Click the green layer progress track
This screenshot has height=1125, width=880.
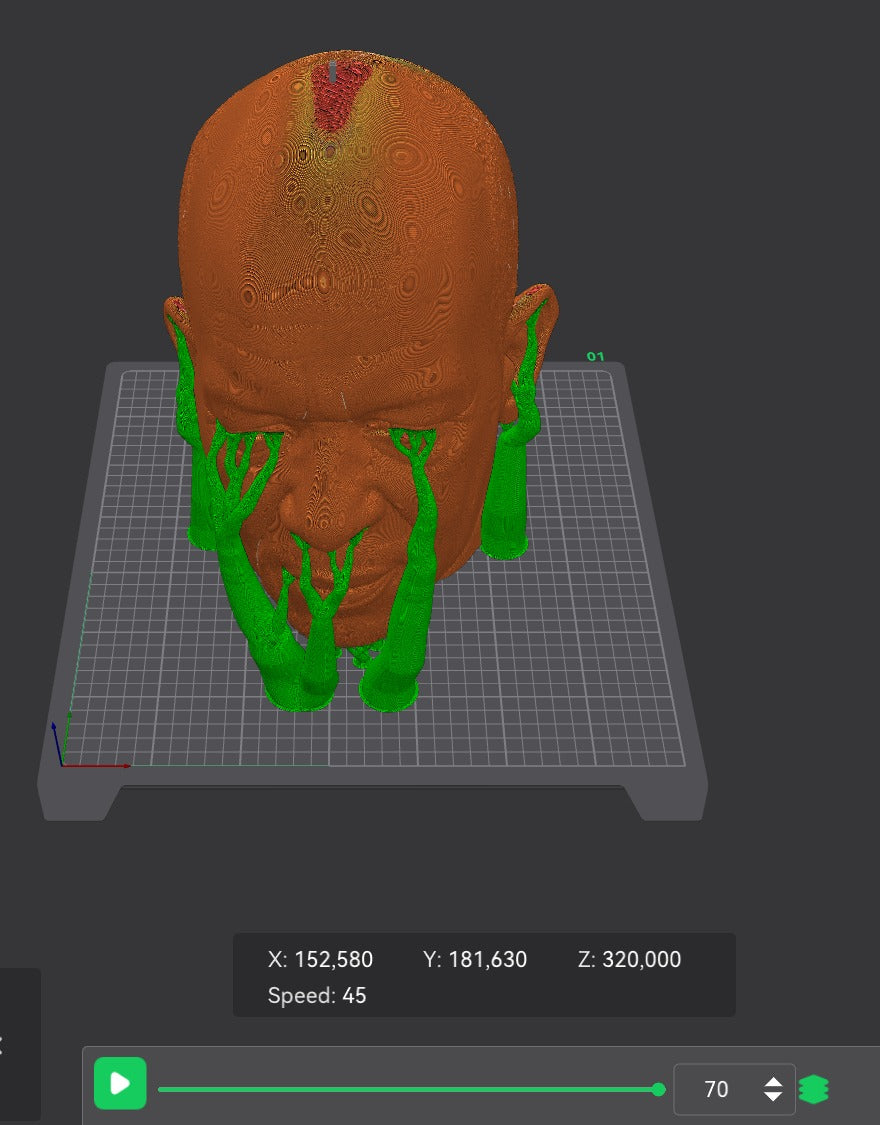(x=407, y=1090)
